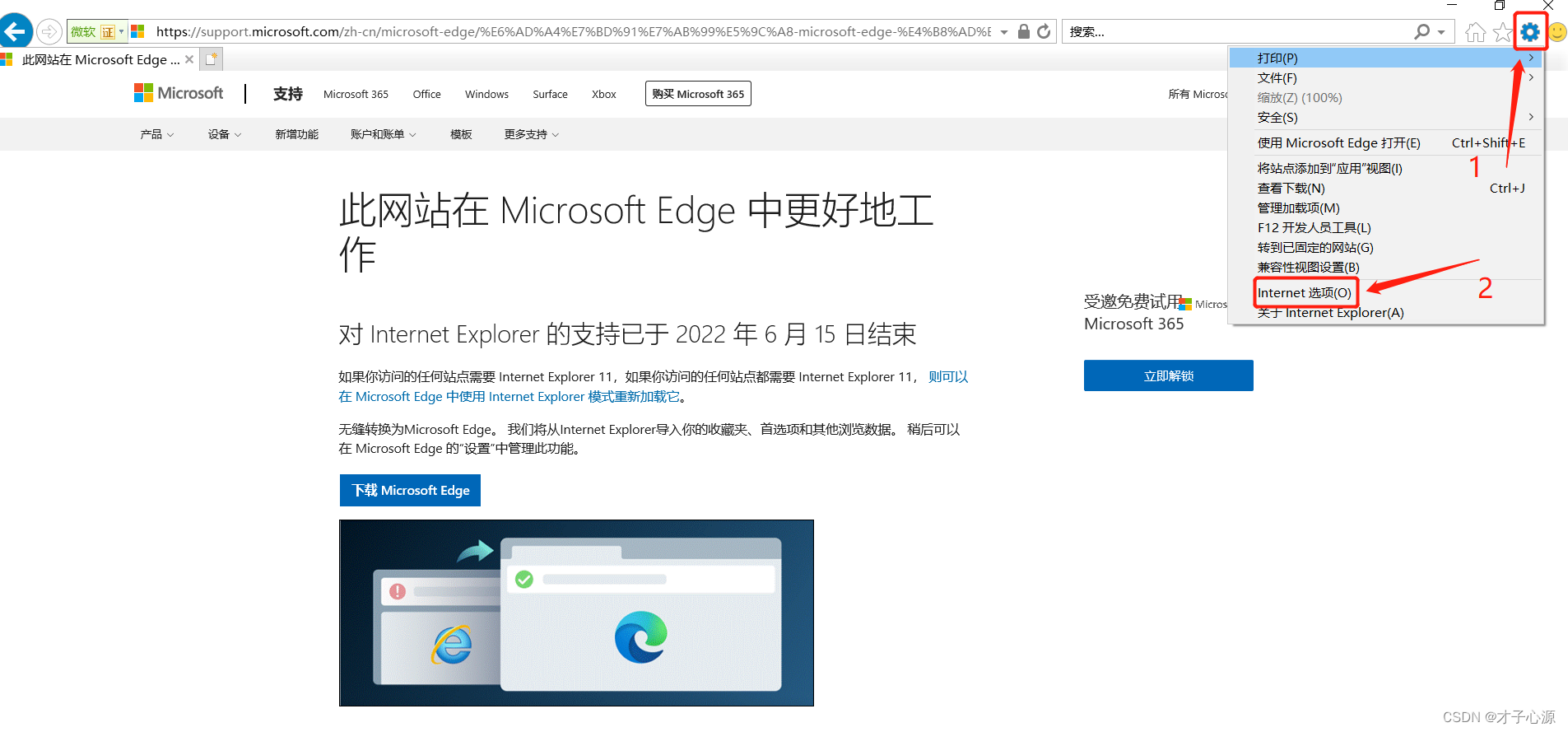This screenshot has height=732, width=1568.
Task: Click the 立即解锁 button
Action: click(x=1168, y=375)
